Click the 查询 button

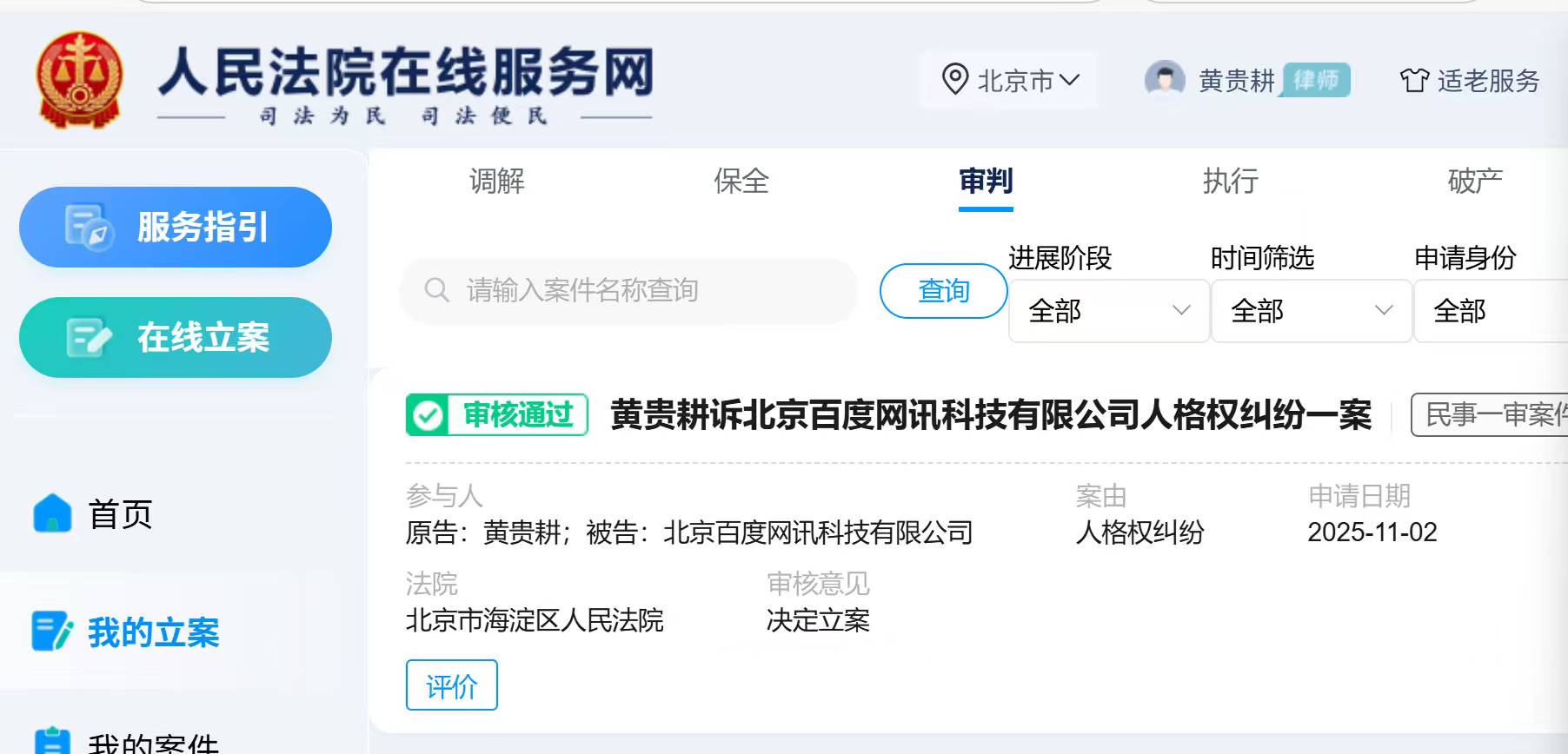click(x=943, y=291)
